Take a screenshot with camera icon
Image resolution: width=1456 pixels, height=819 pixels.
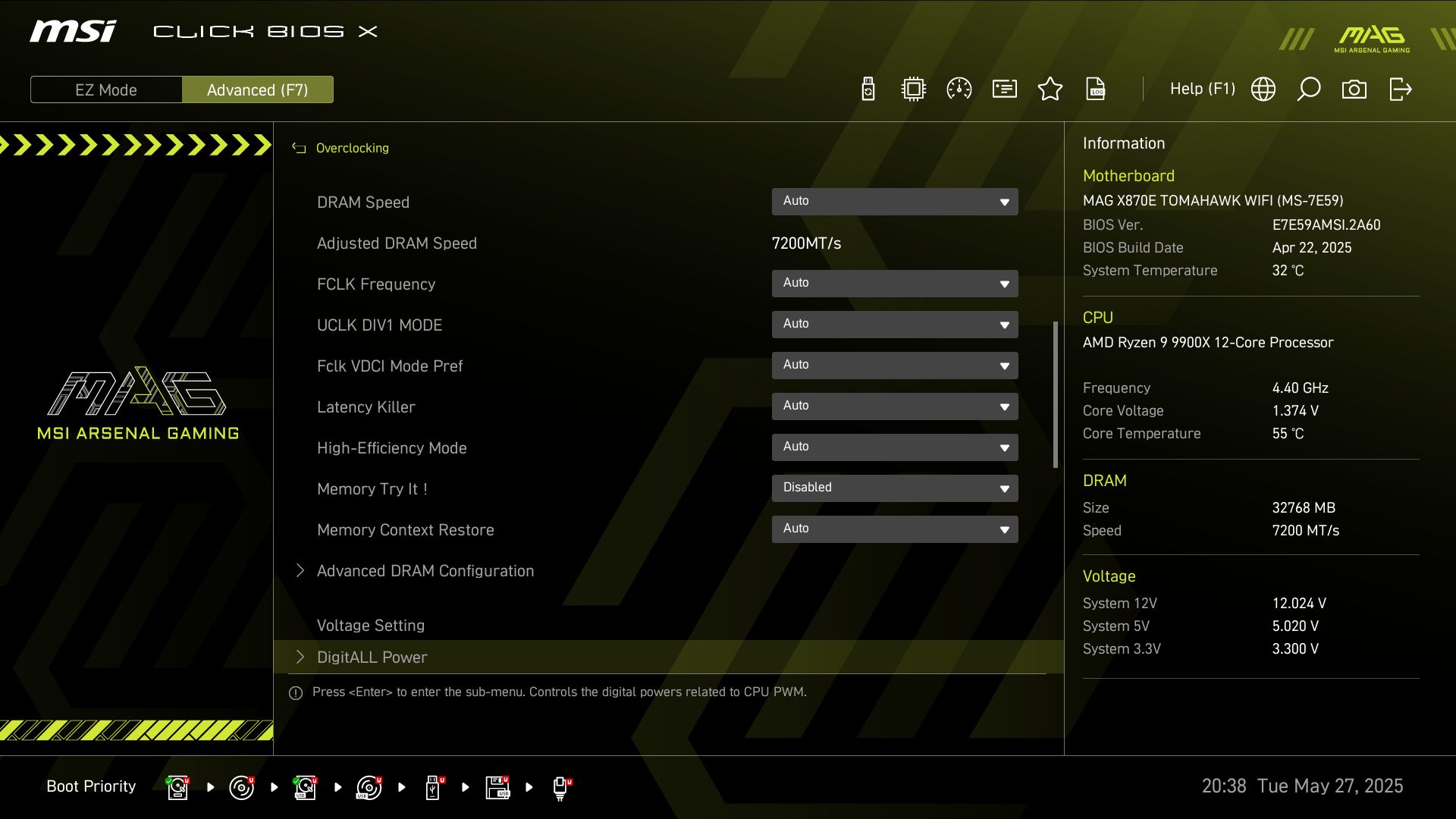click(1354, 89)
